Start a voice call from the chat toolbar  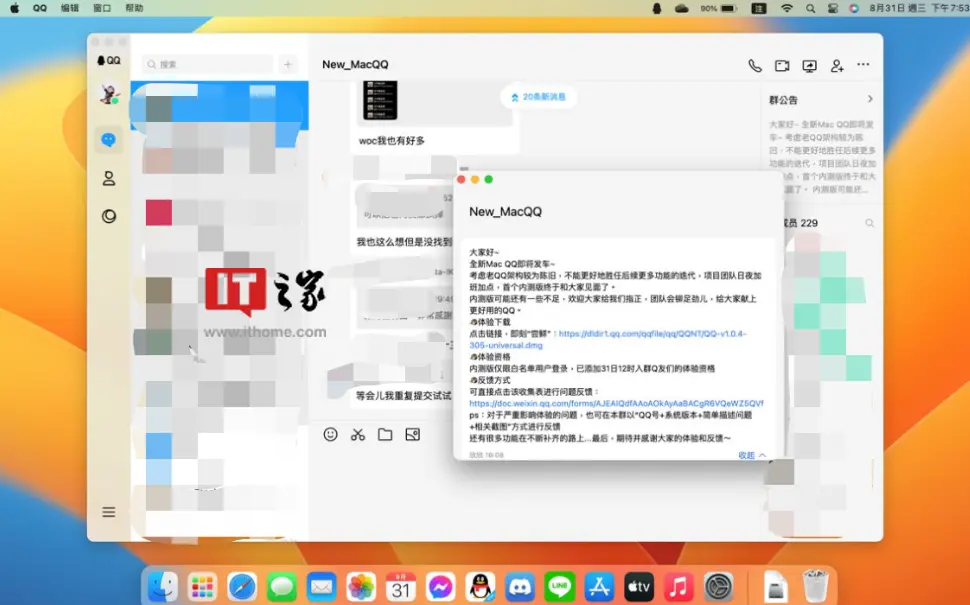[755, 64]
